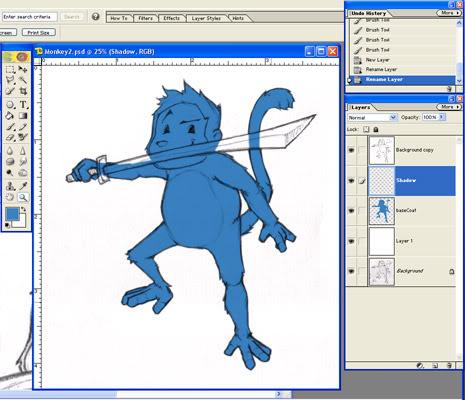
Task: Select the Sponge tool
Action: (x=10, y=162)
